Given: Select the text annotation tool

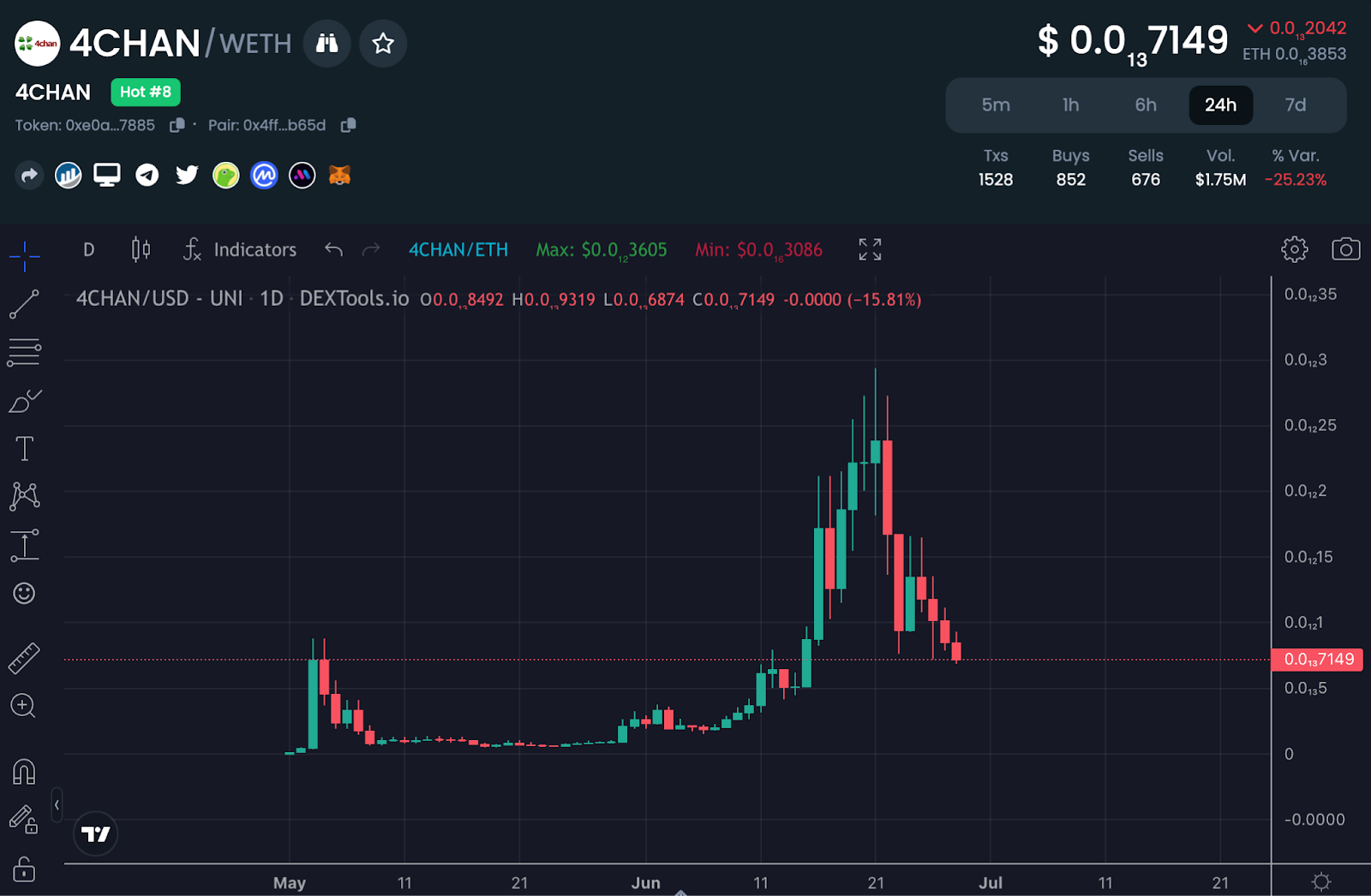Looking at the screenshot, I should [x=25, y=449].
